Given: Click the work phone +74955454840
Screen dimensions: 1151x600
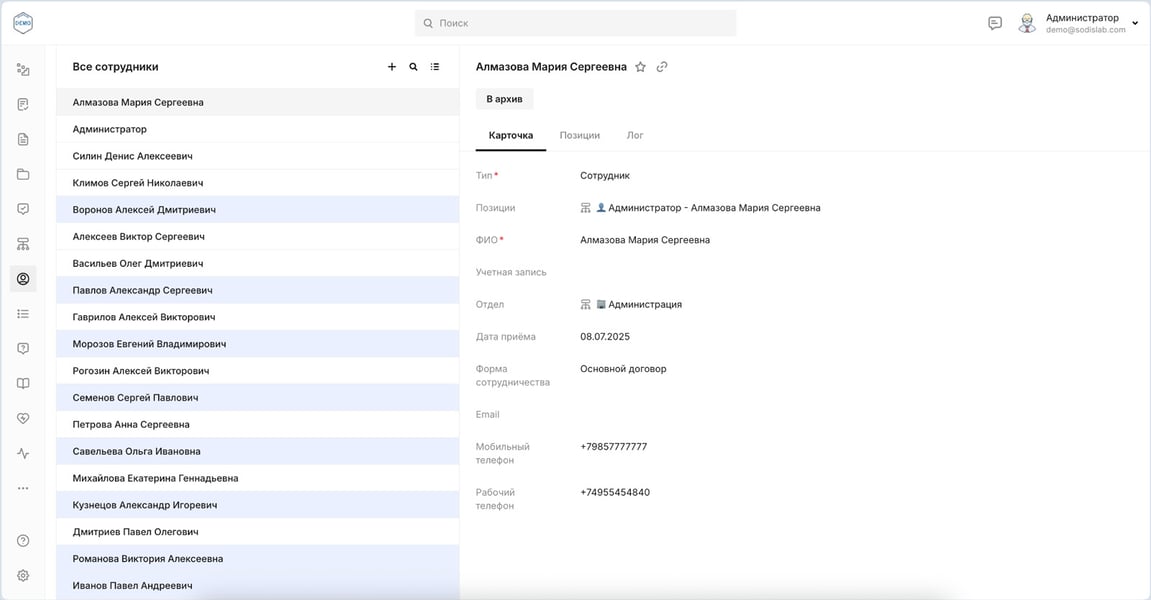Looking at the screenshot, I should (615, 492).
